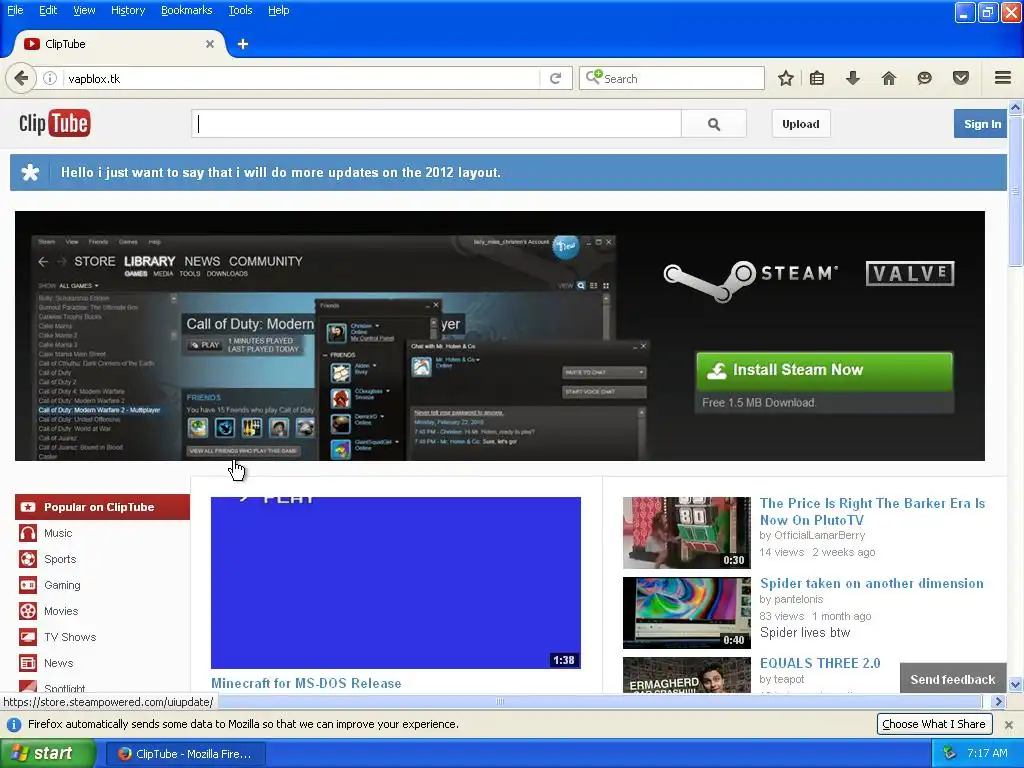Close the ClipTube tab

(x=210, y=44)
